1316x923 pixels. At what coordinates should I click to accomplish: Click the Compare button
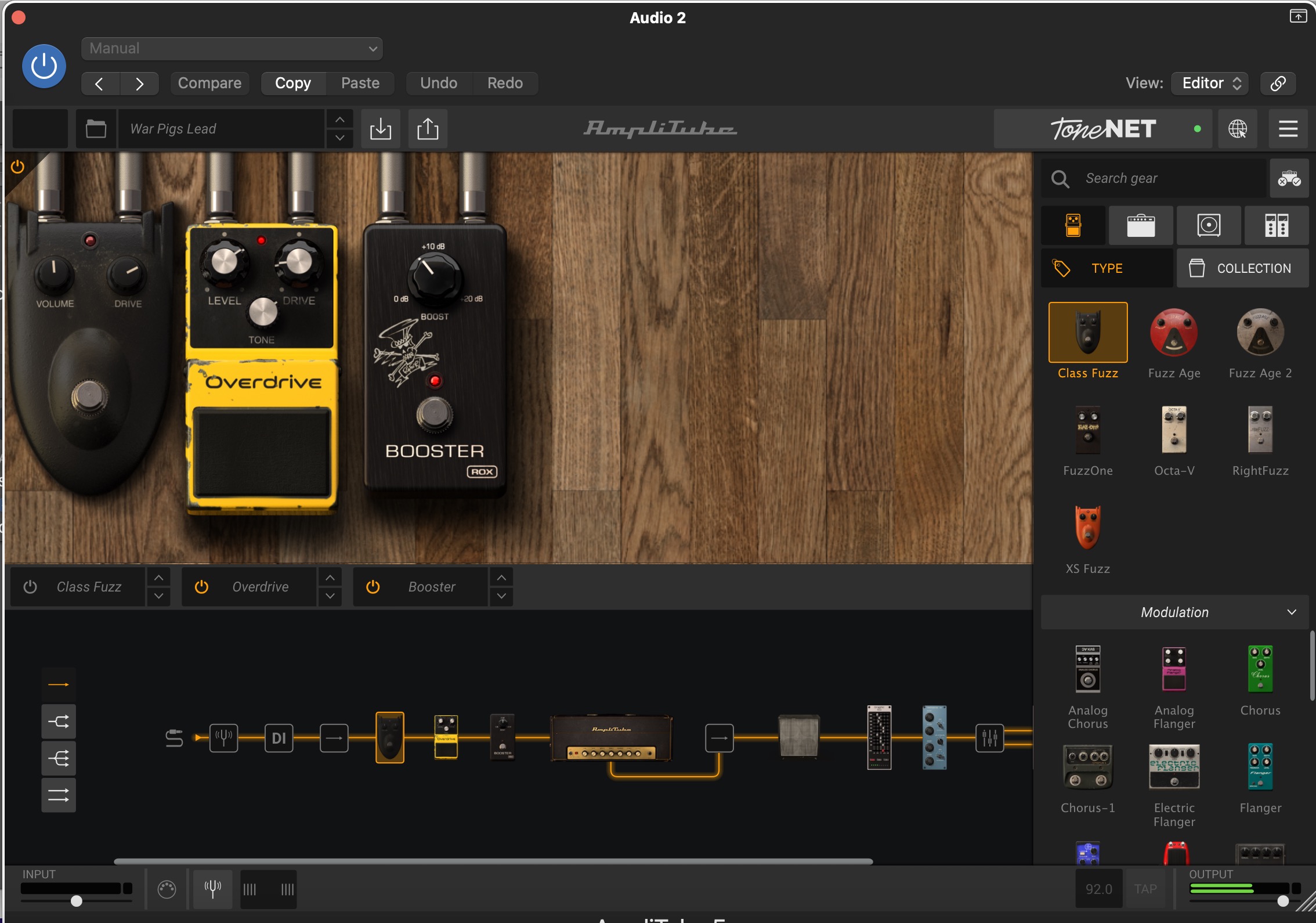pos(209,84)
